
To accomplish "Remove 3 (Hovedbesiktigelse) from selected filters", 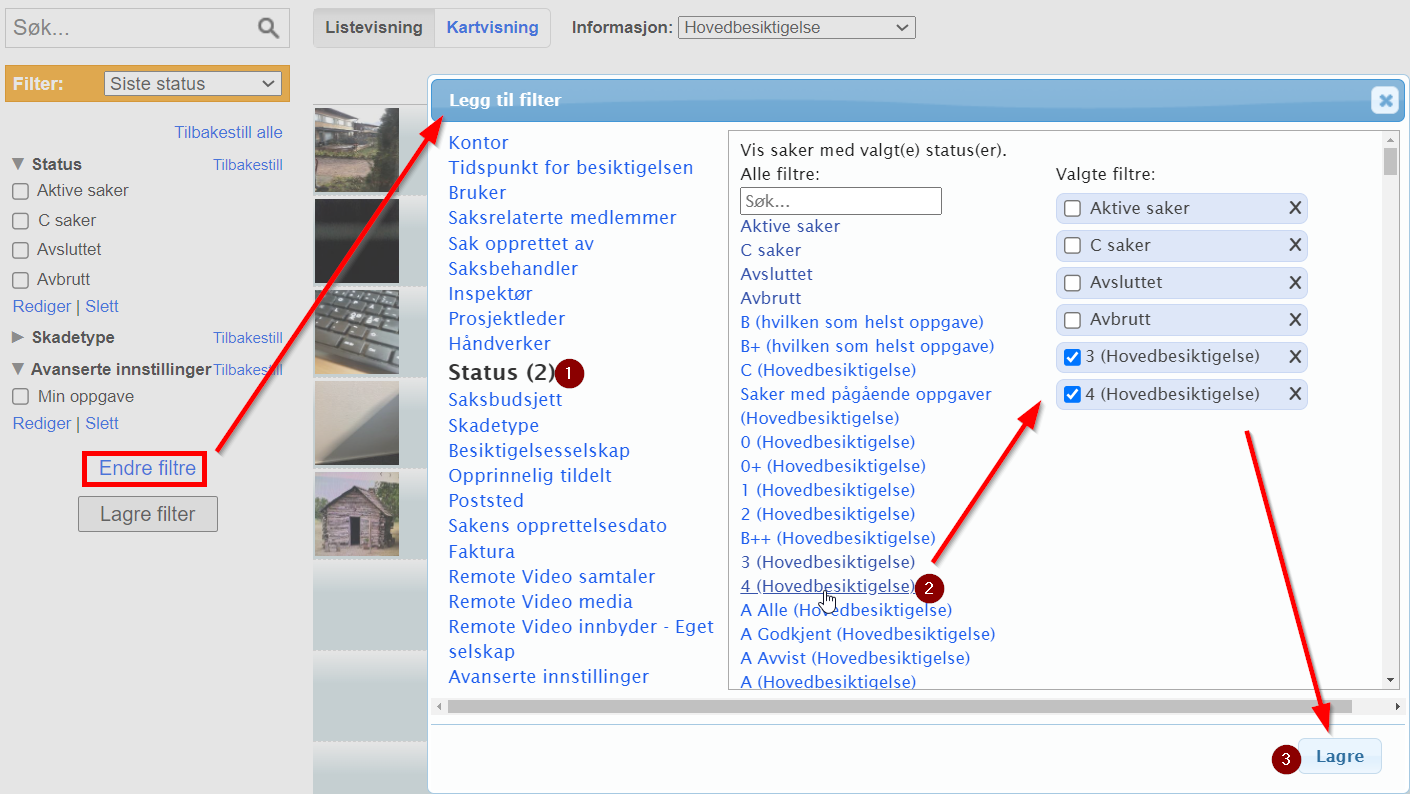I will (x=1295, y=357).
